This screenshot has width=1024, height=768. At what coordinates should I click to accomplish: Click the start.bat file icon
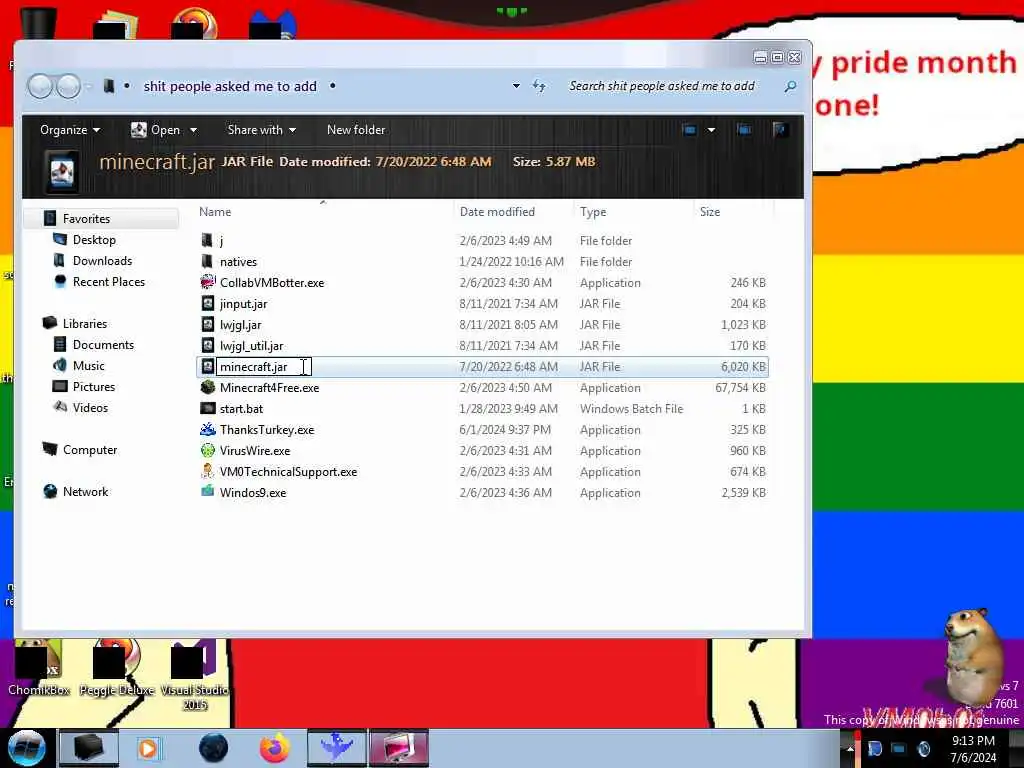(x=208, y=408)
